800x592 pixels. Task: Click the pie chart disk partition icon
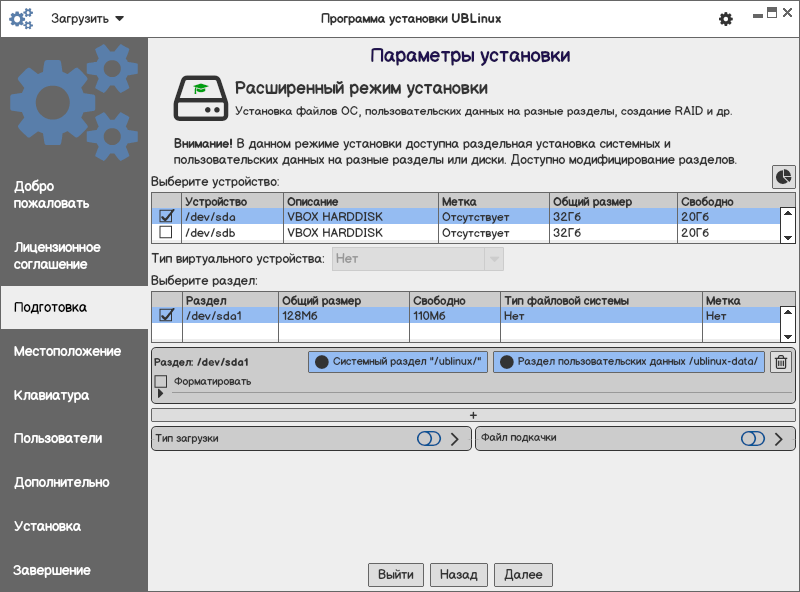[x=783, y=177]
